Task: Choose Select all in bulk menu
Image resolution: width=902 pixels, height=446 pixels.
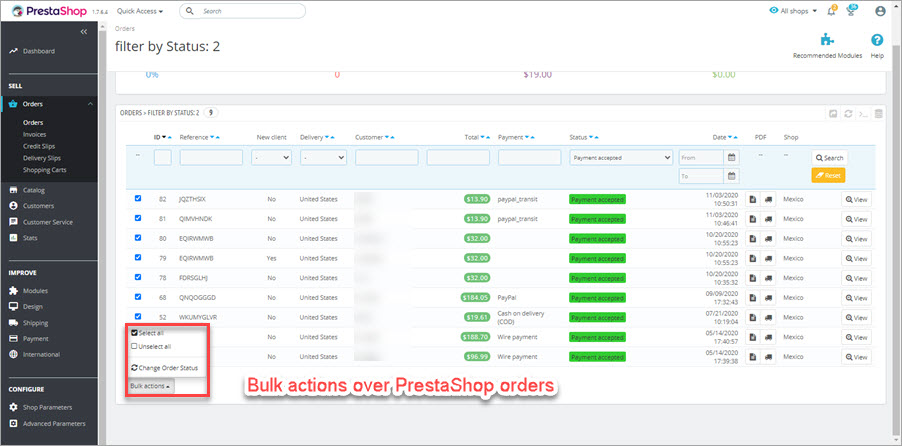Action: [x=148, y=333]
